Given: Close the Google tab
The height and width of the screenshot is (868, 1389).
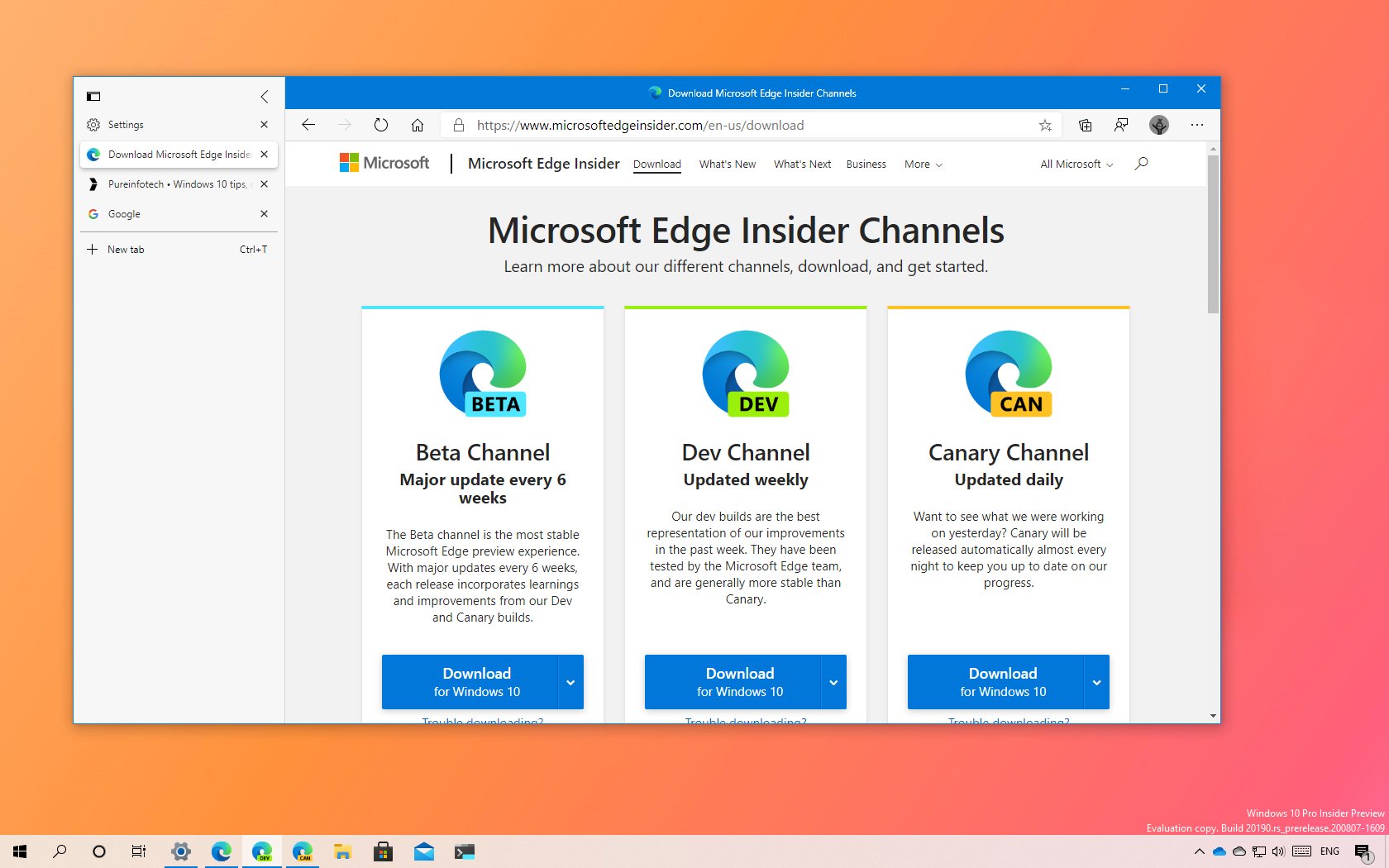Looking at the screenshot, I should (264, 214).
